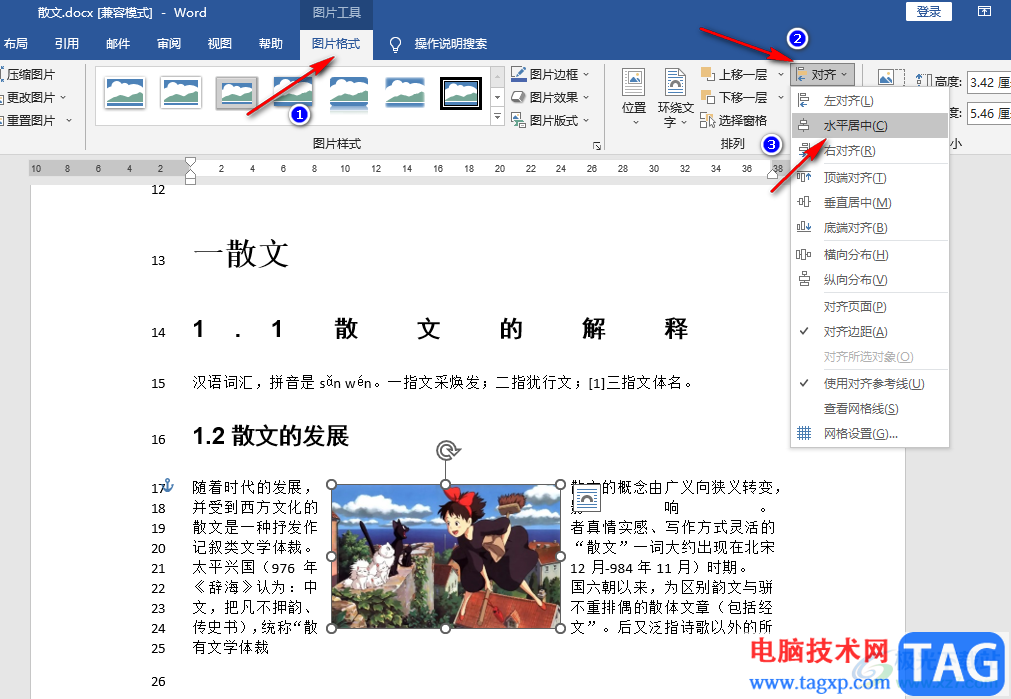Switch to the References (引用) tab
Screen dimensions: 1011x699
pos(67,44)
